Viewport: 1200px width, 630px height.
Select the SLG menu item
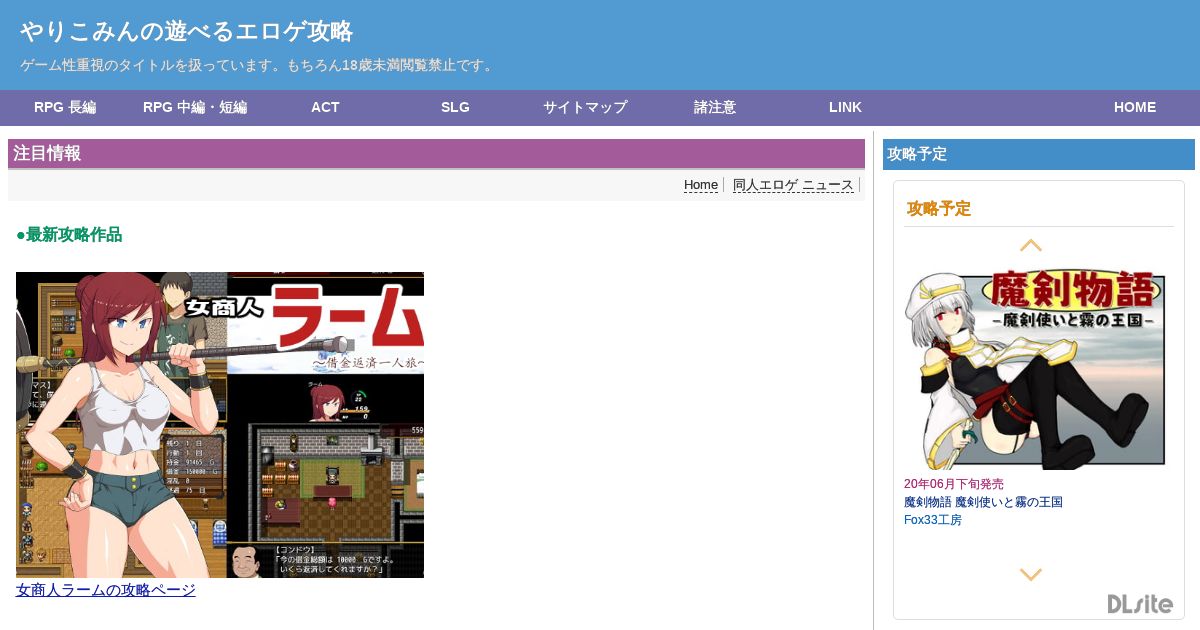(455, 107)
